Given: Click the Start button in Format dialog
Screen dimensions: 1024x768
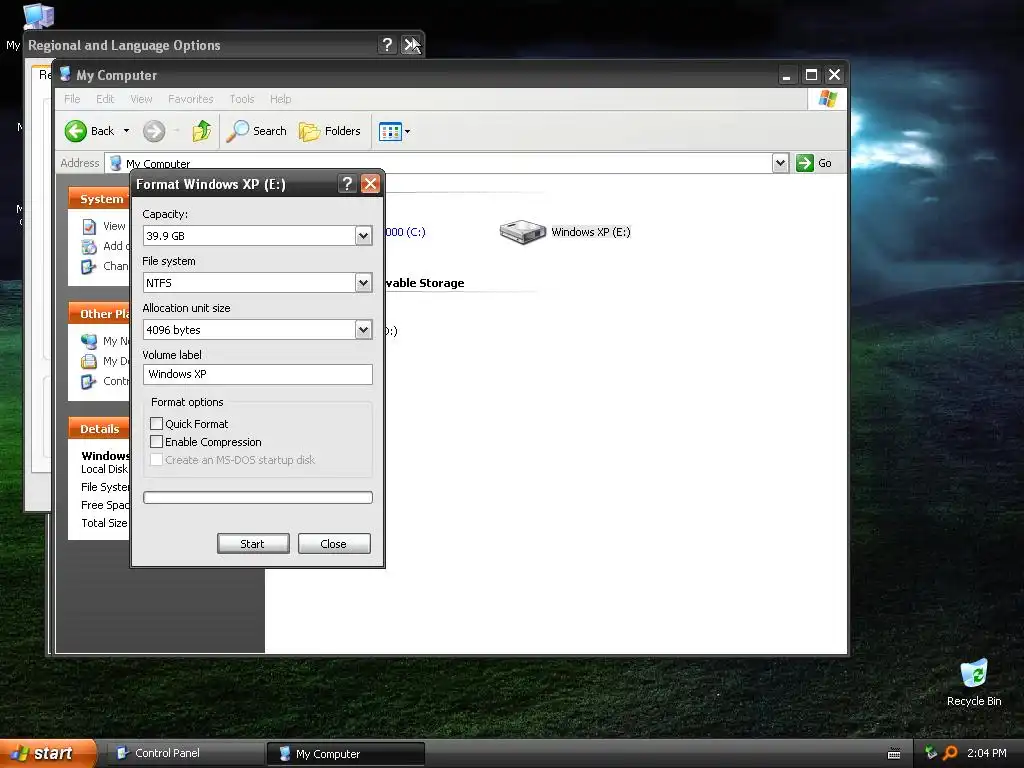Looking at the screenshot, I should point(253,543).
